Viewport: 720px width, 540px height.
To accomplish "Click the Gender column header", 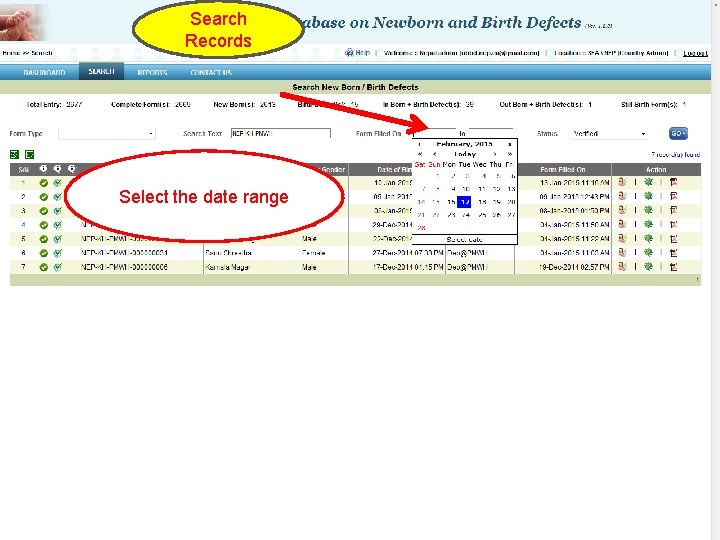I will point(333,169).
